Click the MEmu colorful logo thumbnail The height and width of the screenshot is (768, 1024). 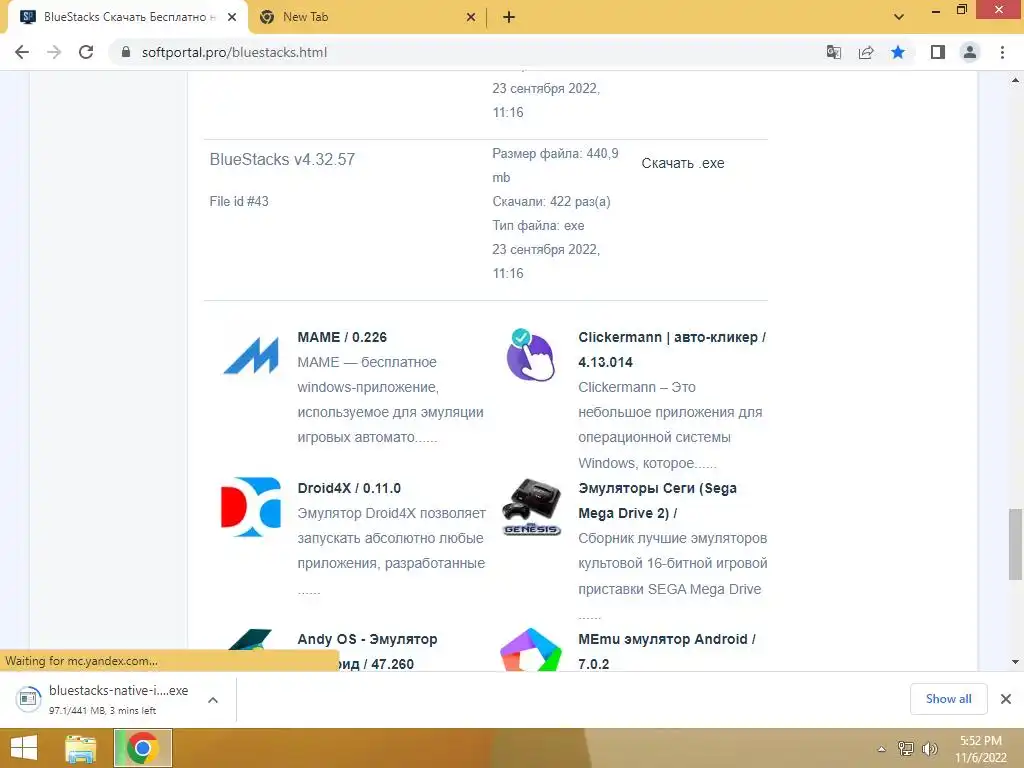point(531,650)
